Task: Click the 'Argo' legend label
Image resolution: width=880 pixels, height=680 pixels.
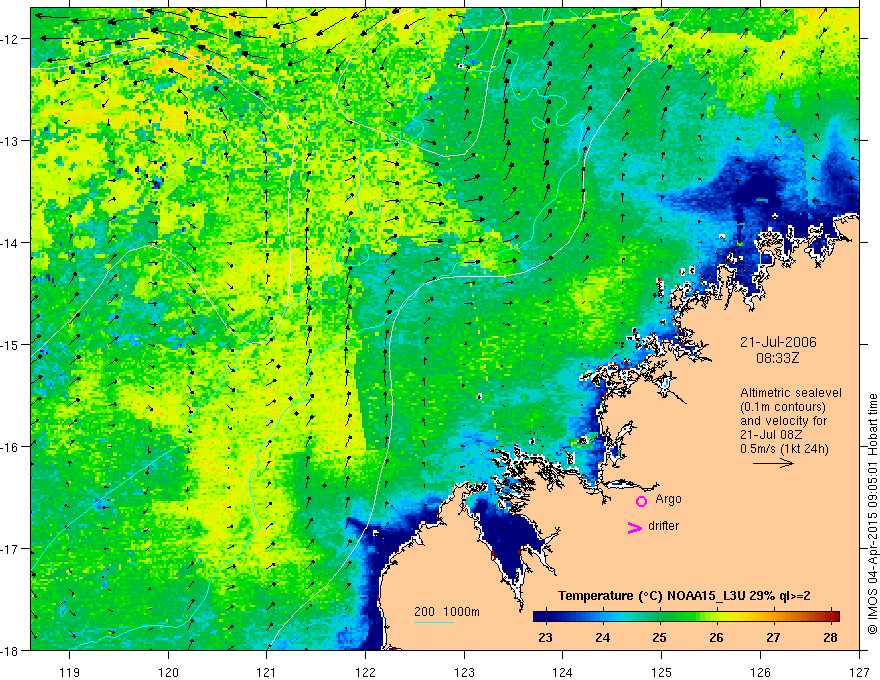Action: click(668, 499)
